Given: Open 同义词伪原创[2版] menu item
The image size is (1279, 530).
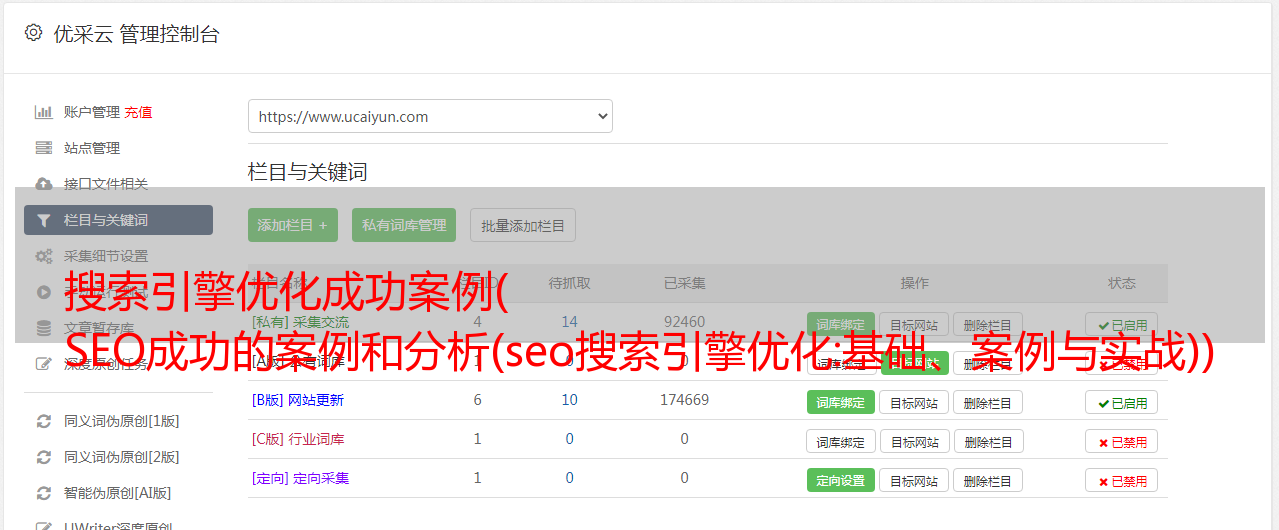Looking at the screenshot, I should (122, 457).
